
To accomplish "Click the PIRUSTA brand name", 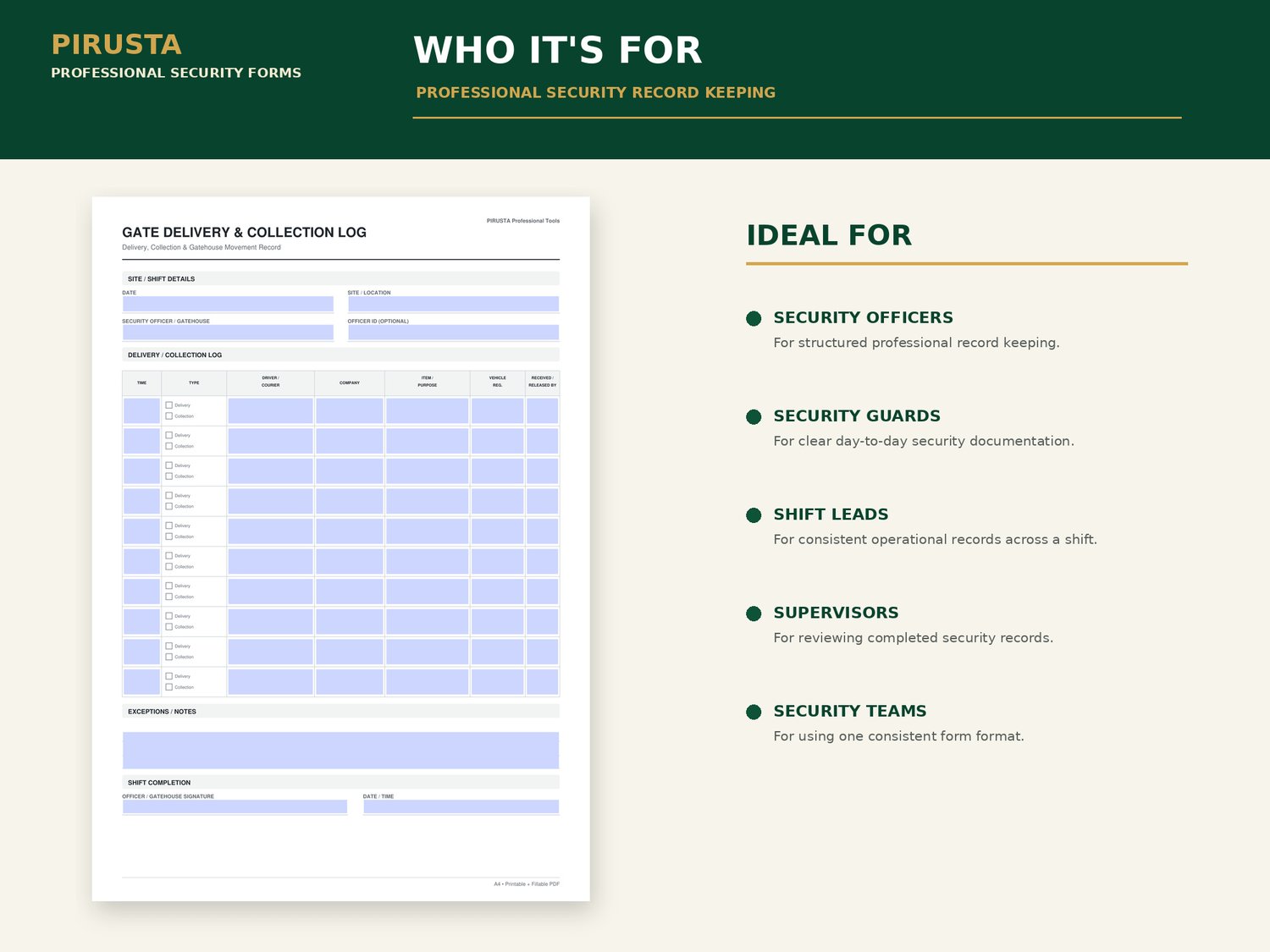I will (116, 44).
